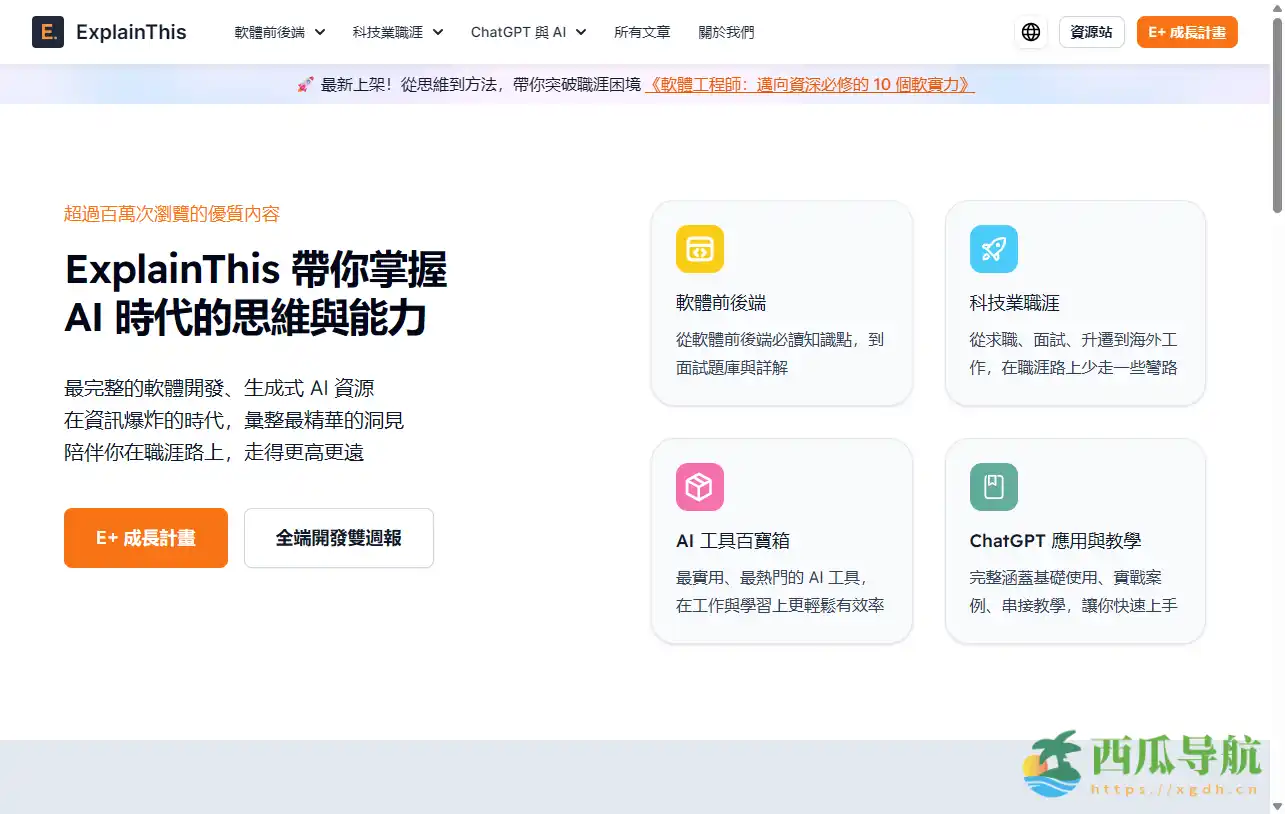Click the yellow 軟體前後端 code icon

coord(699,249)
